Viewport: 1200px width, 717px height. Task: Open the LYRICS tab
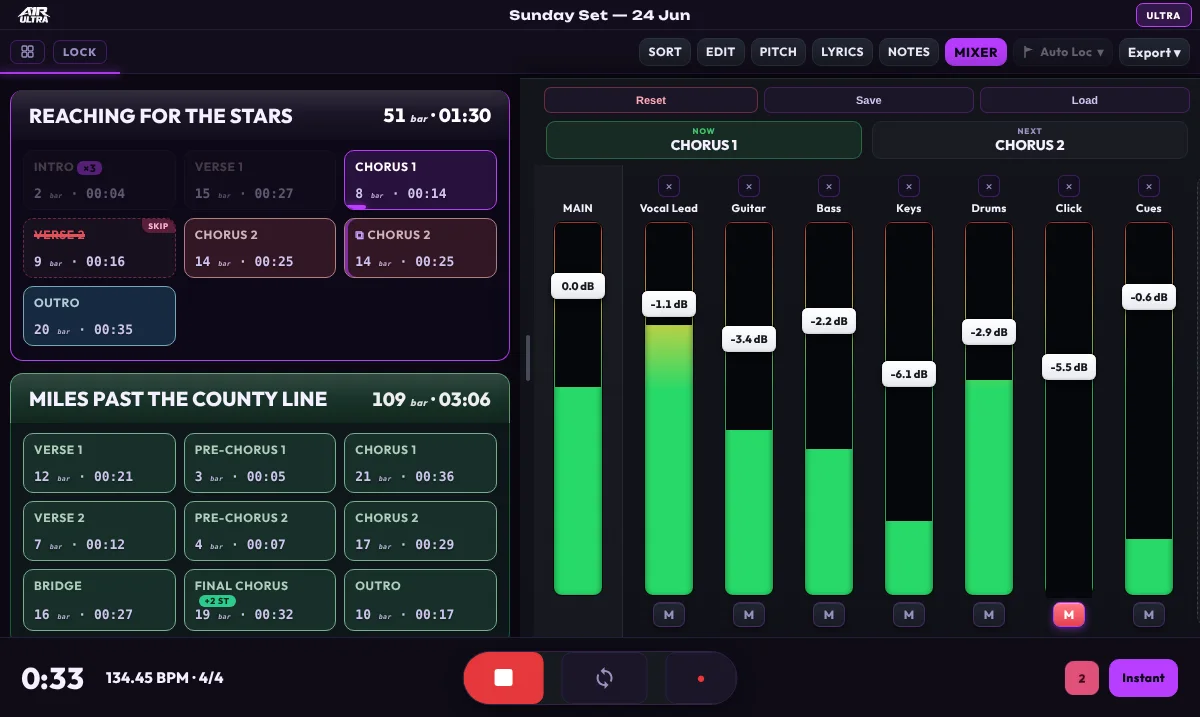tap(842, 52)
